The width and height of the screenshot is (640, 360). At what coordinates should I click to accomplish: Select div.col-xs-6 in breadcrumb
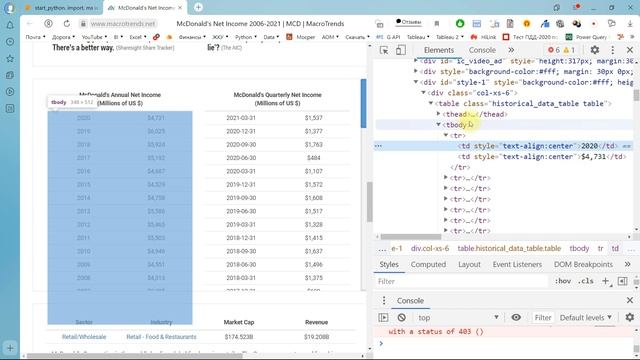tap(430, 248)
